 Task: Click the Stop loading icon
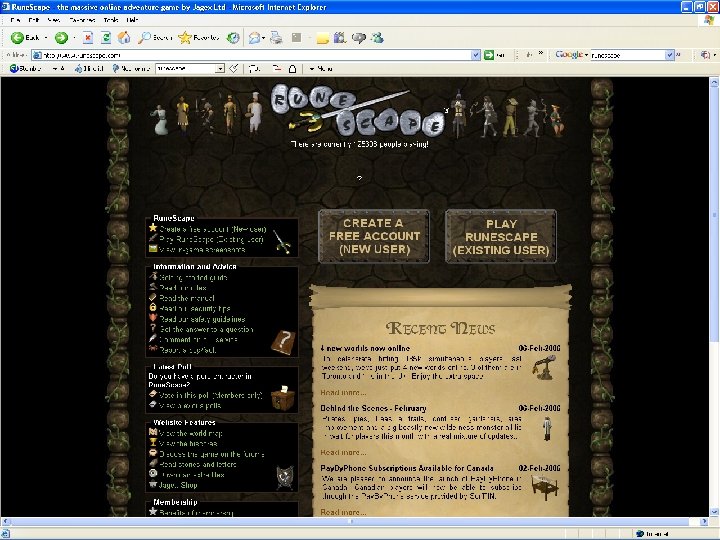pyautogui.click(x=88, y=38)
